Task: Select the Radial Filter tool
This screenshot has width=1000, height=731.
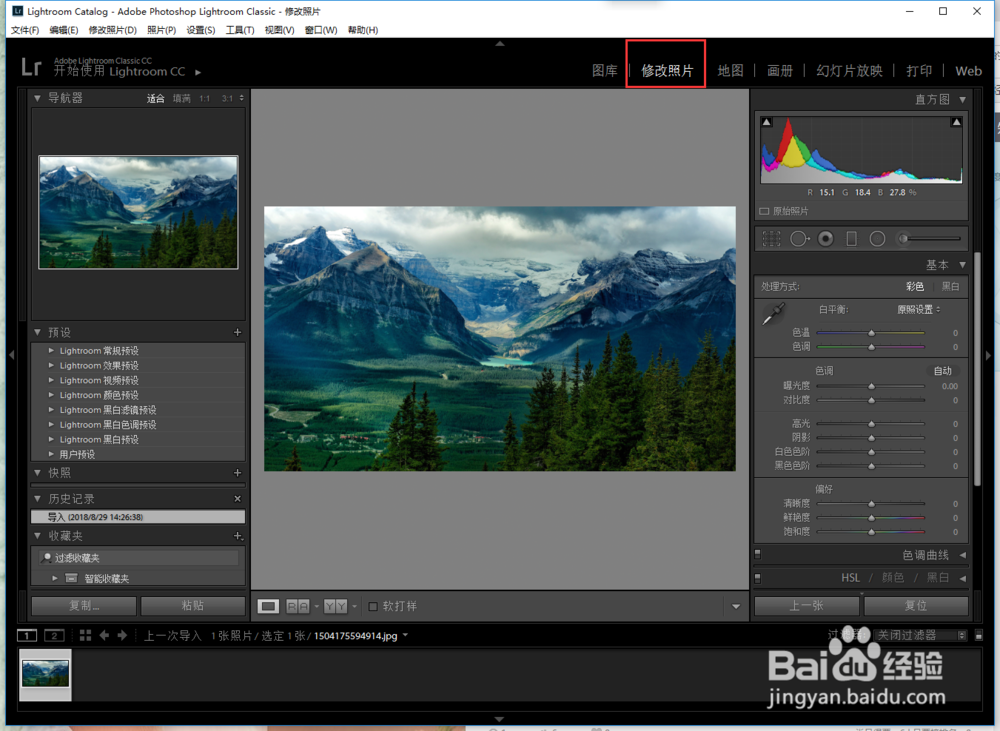Action: (877, 239)
